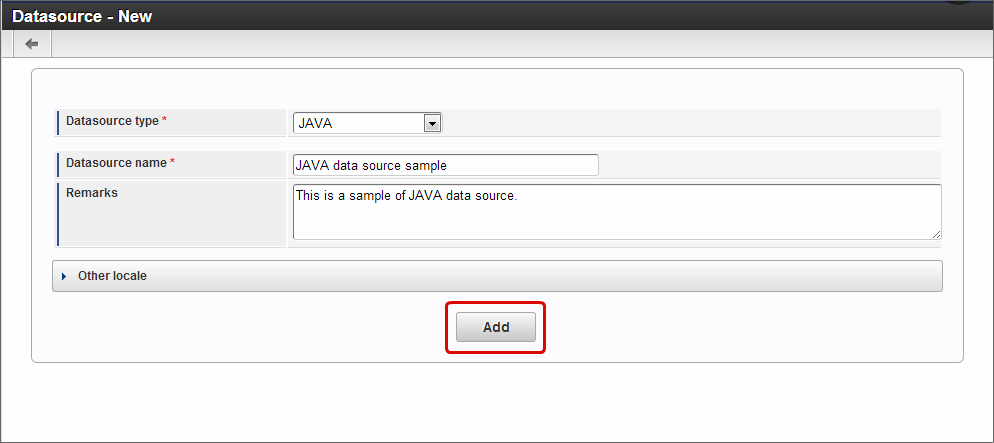Screen dimensions: 994x443
Task: Grab the Remarks textarea resize grip
Action: (x=936, y=234)
